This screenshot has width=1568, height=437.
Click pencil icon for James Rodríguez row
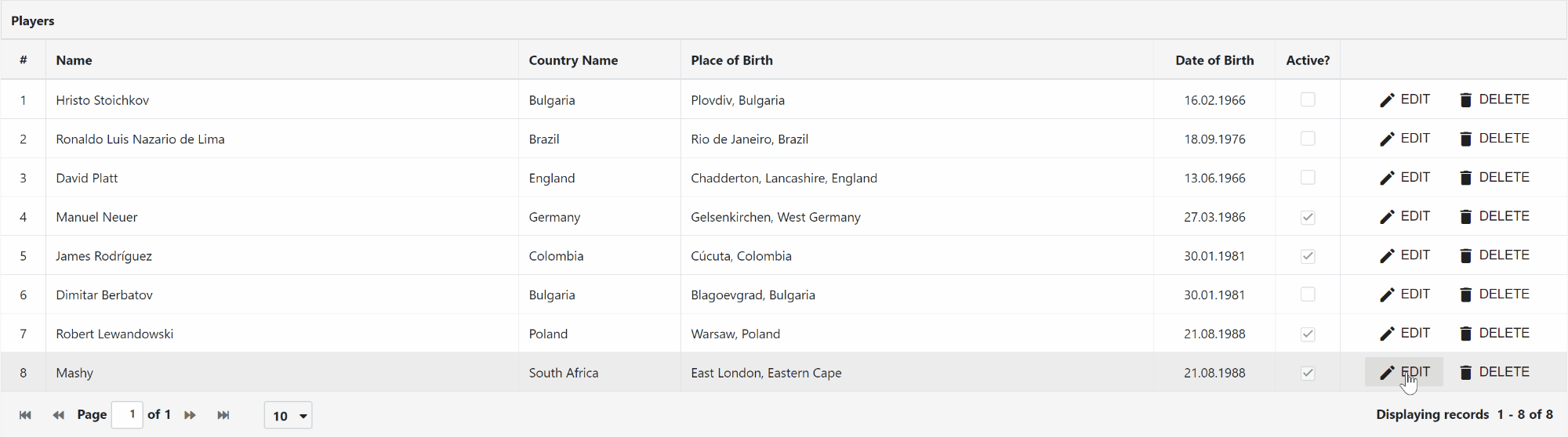[1387, 256]
